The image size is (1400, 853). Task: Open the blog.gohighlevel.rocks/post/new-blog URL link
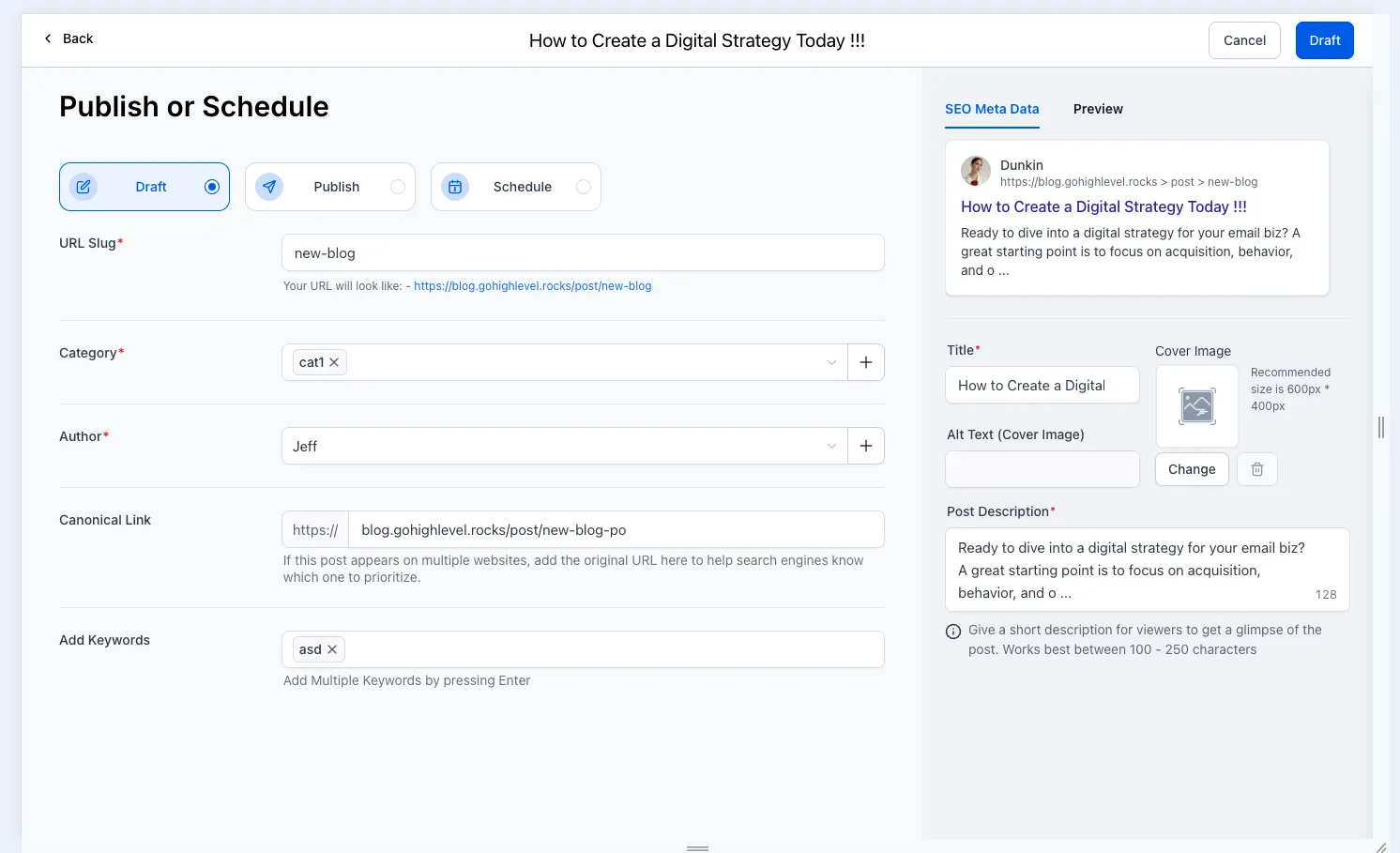click(x=533, y=286)
